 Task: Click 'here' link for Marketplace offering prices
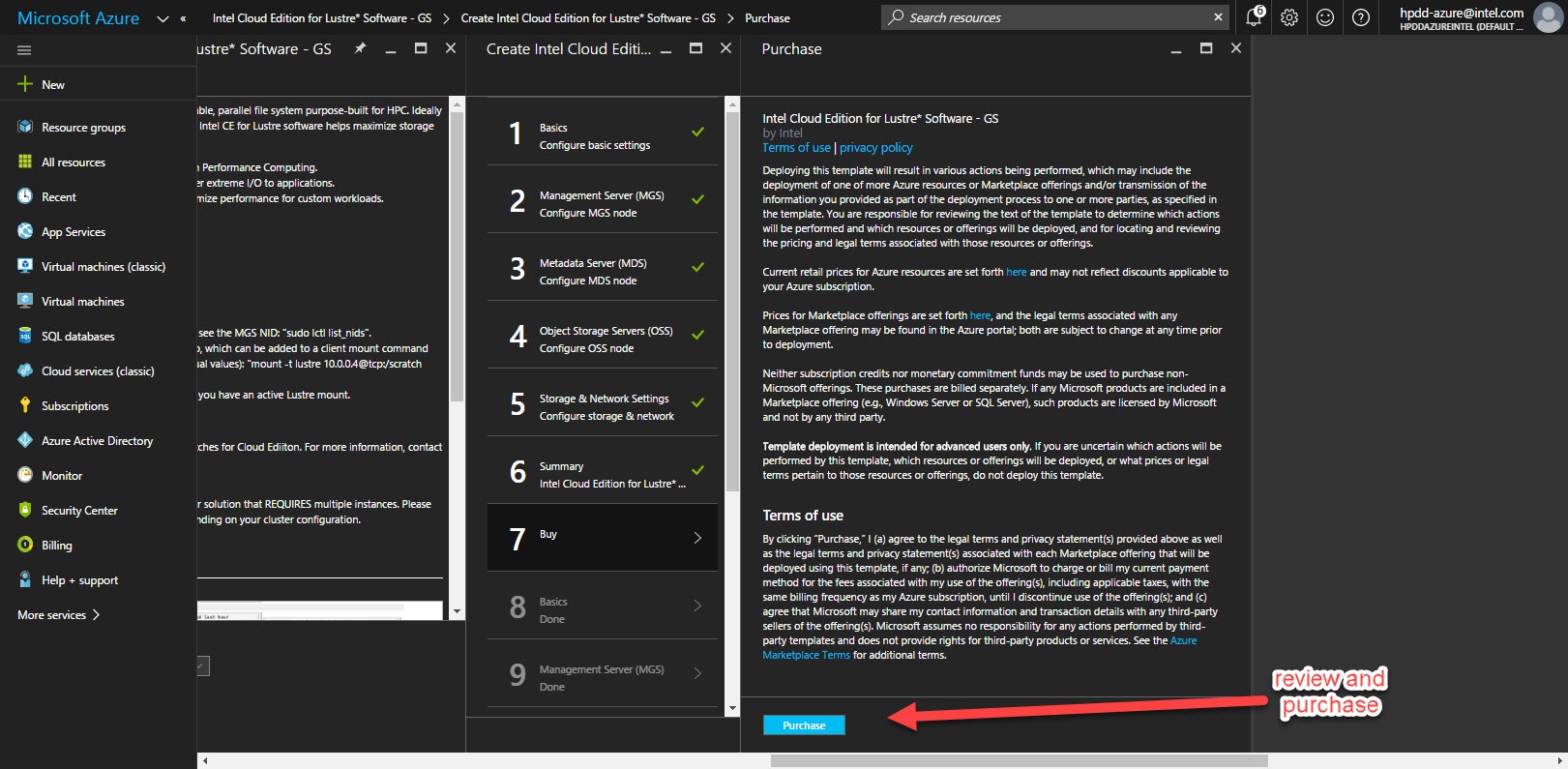pos(980,315)
